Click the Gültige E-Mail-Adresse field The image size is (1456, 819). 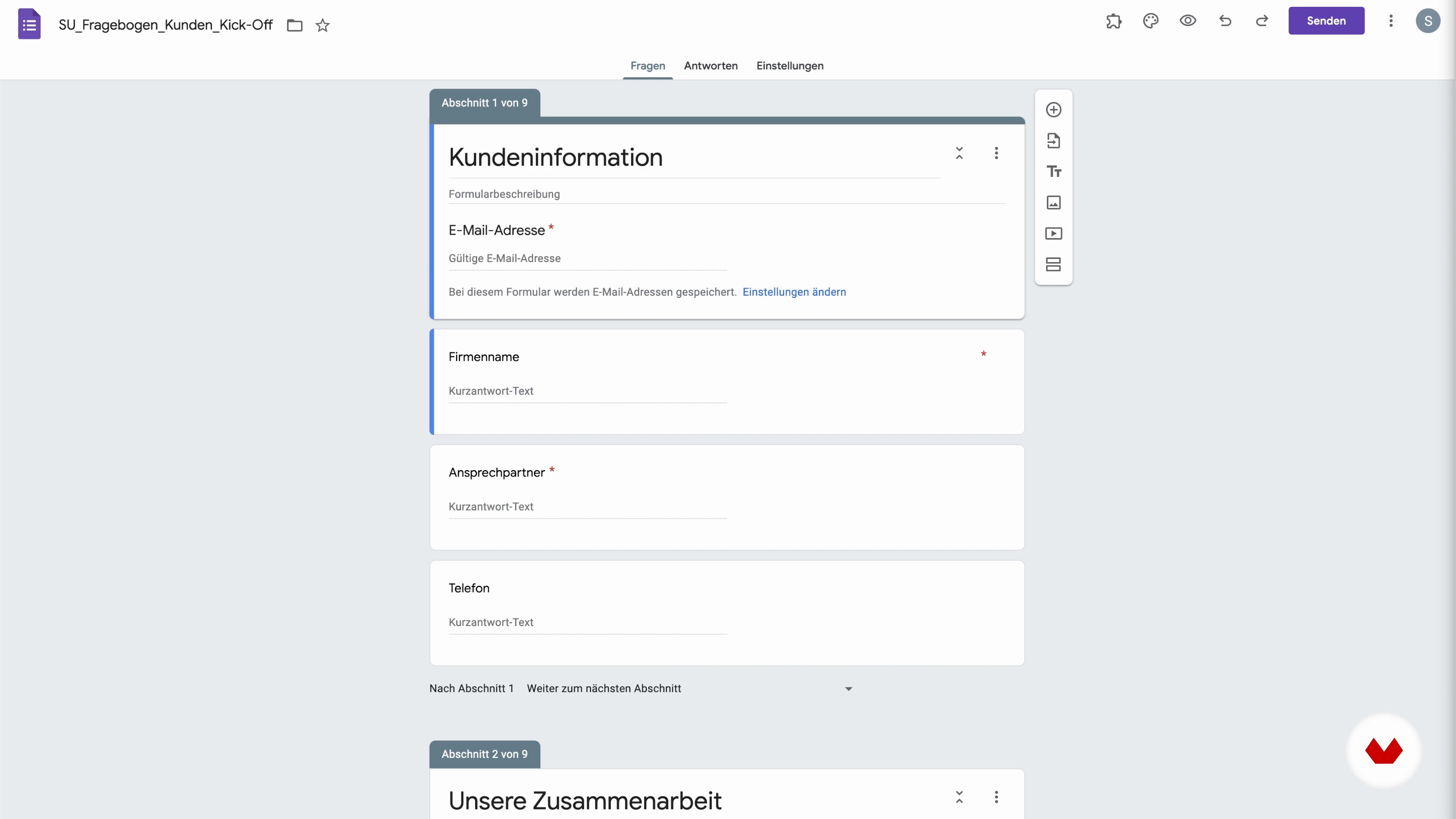tap(588, 258)
